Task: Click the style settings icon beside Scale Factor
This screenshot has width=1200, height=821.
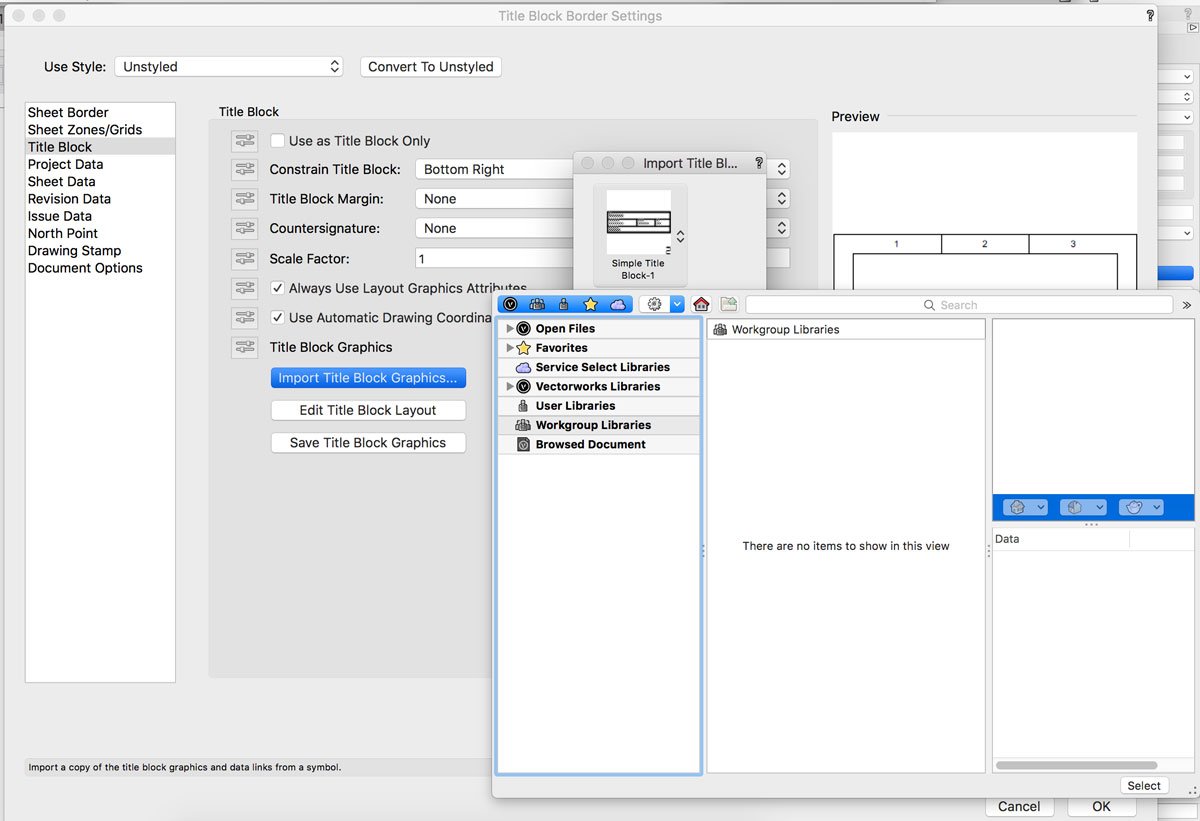Action: pyautogui.click(x=244, y=259)
